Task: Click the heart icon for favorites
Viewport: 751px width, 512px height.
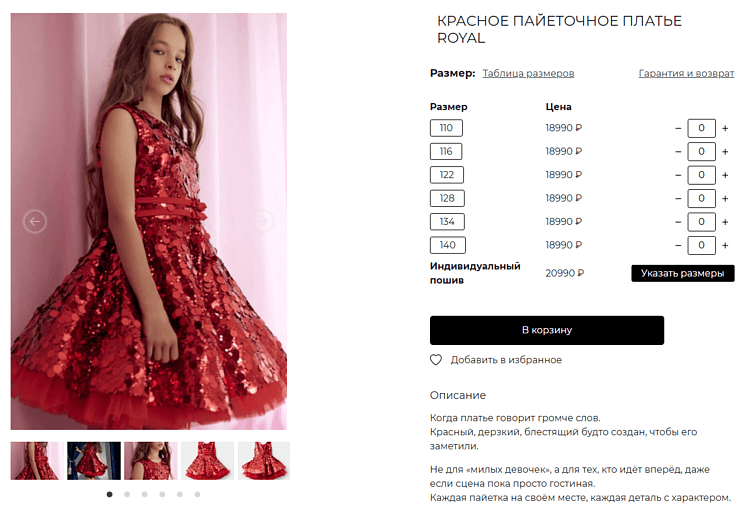Action: 436,360
